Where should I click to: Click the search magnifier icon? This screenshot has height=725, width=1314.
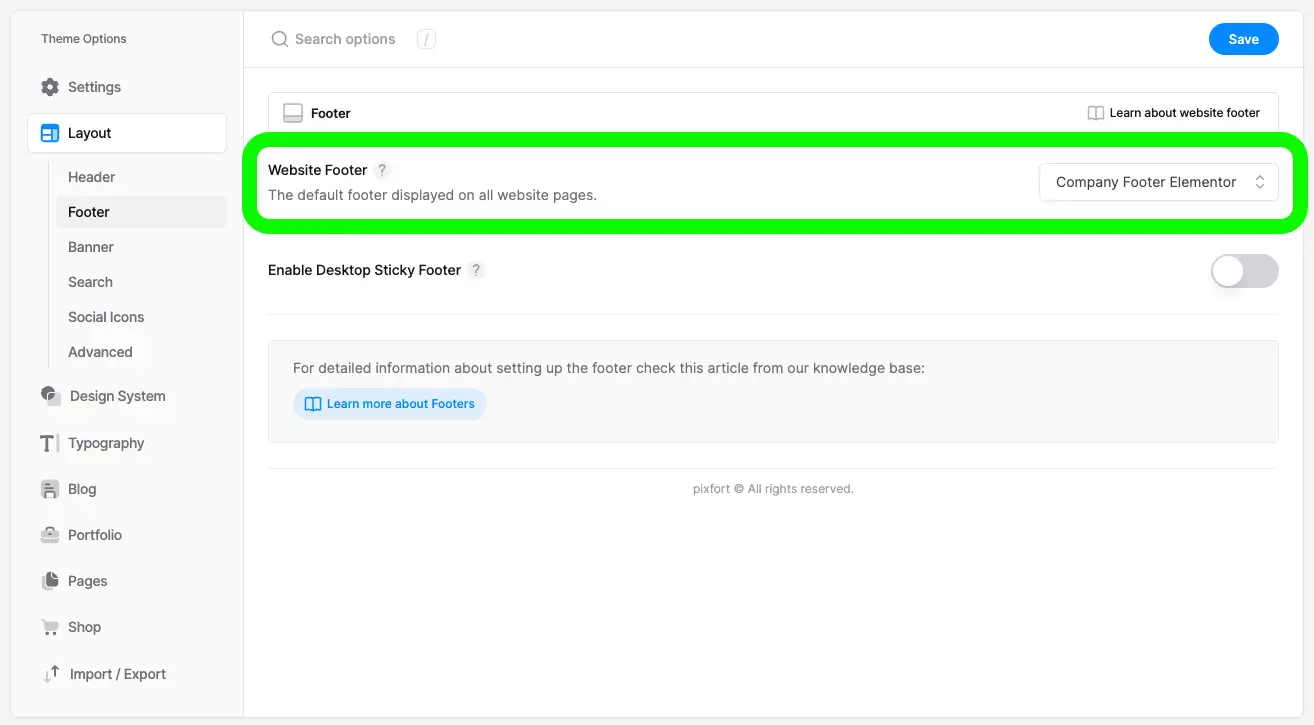[280, 39]
